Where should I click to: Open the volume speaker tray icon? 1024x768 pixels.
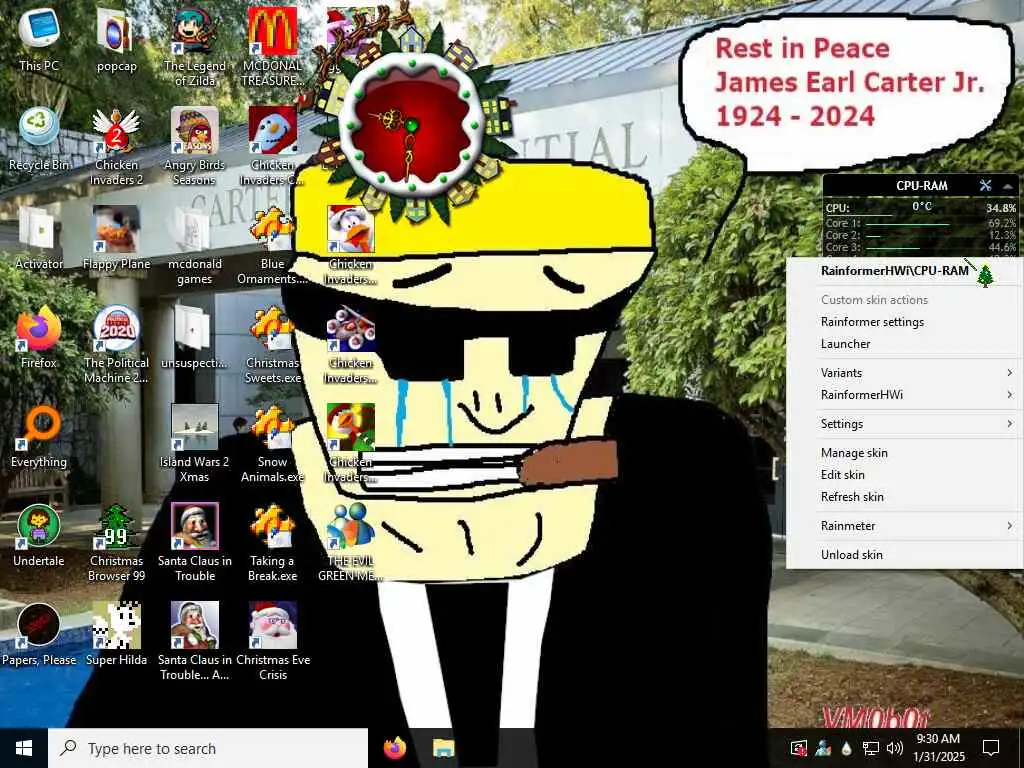point(895,748)
